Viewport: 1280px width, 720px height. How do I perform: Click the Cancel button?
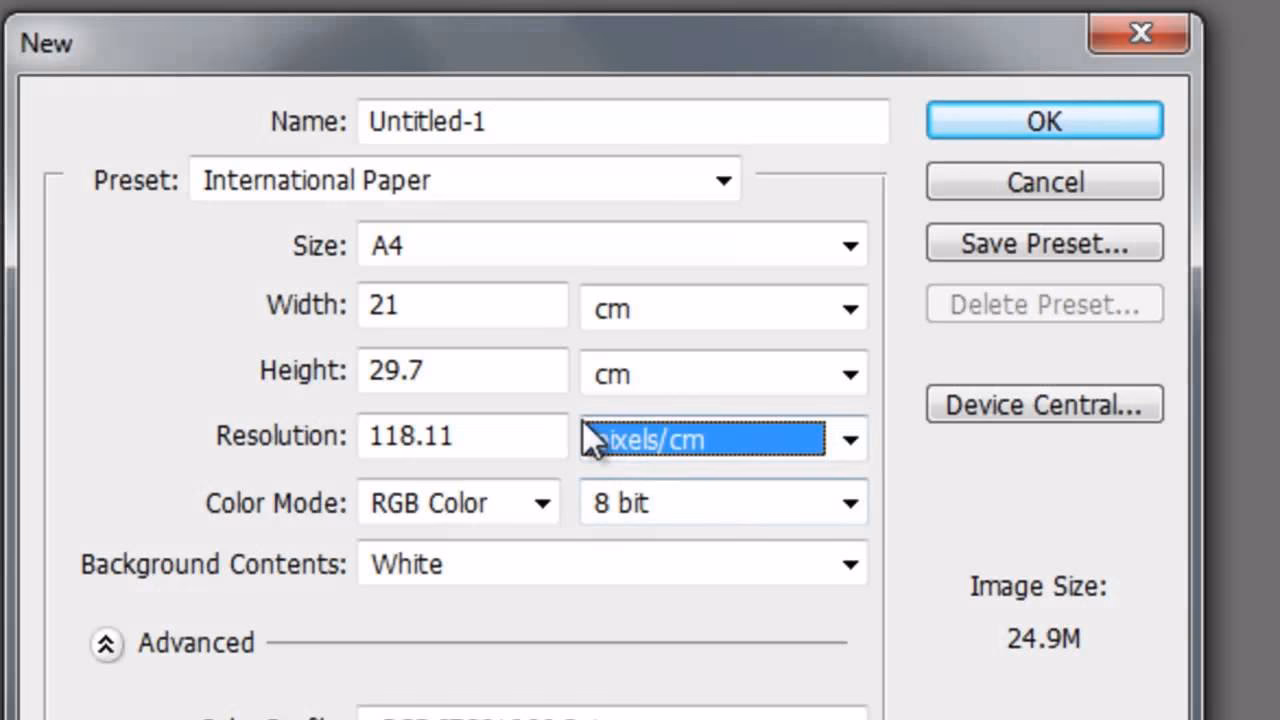(1044, 181)
